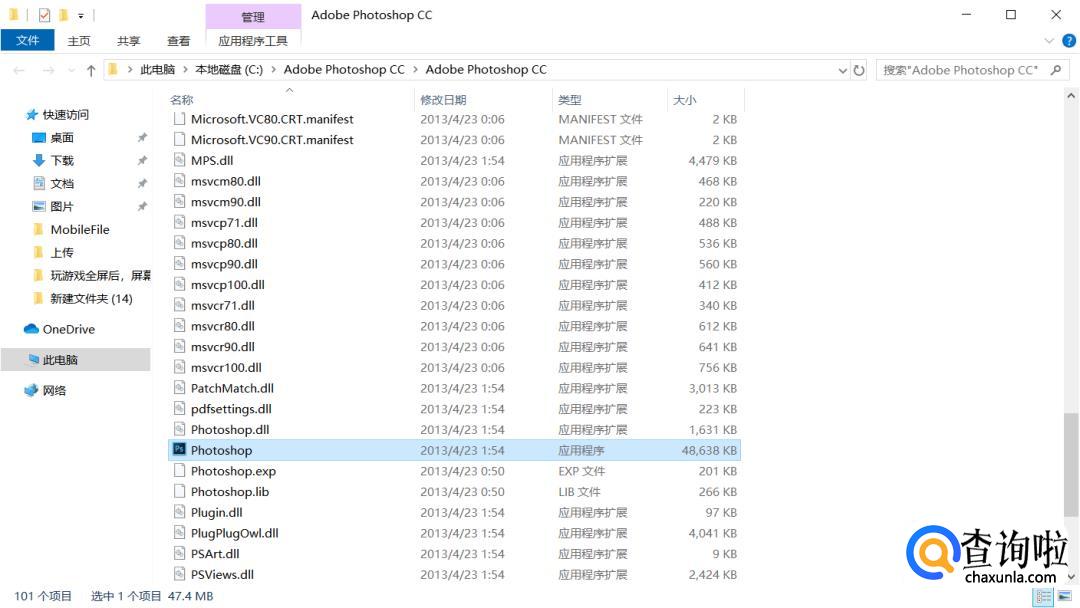Select the MPS.dll file icon
Image resolution: width=1080 pixels, height=608 pixels.
(x=179, y=160)
